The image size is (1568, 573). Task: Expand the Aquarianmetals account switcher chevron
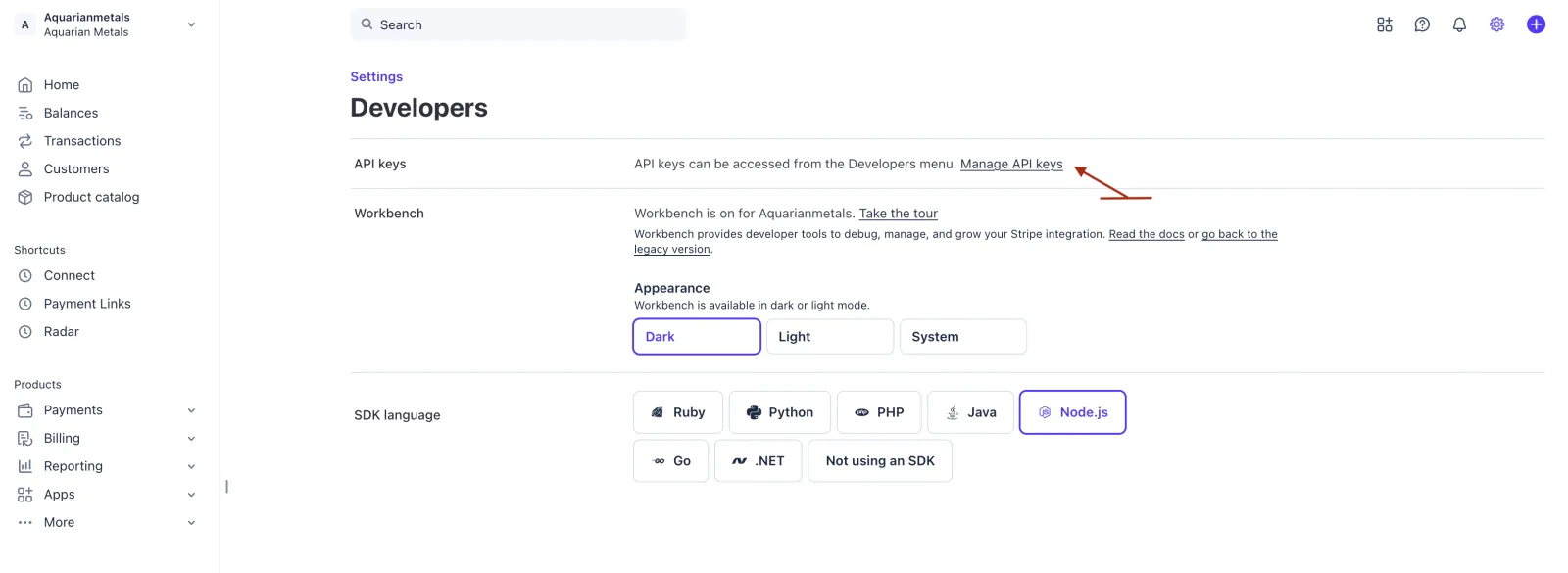(191, 24)
